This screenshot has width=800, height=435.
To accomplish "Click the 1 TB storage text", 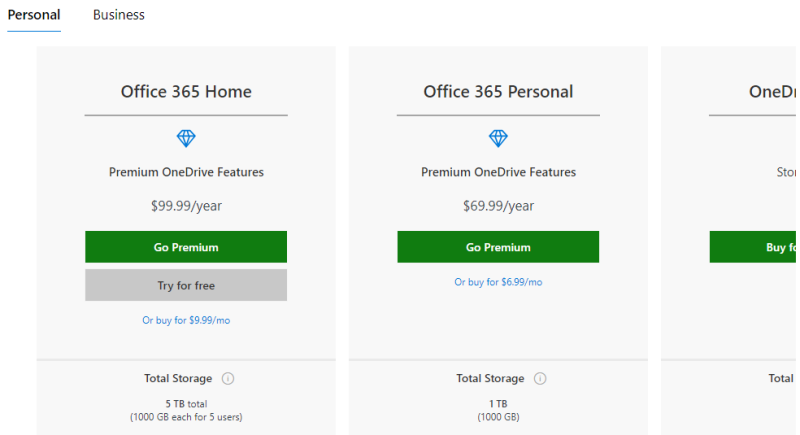I will click(498, 404).
